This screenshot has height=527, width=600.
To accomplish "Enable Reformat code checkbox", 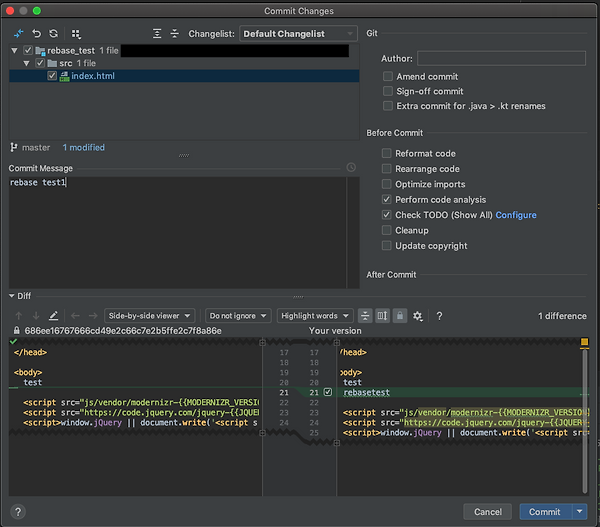I will pos(386,153).
